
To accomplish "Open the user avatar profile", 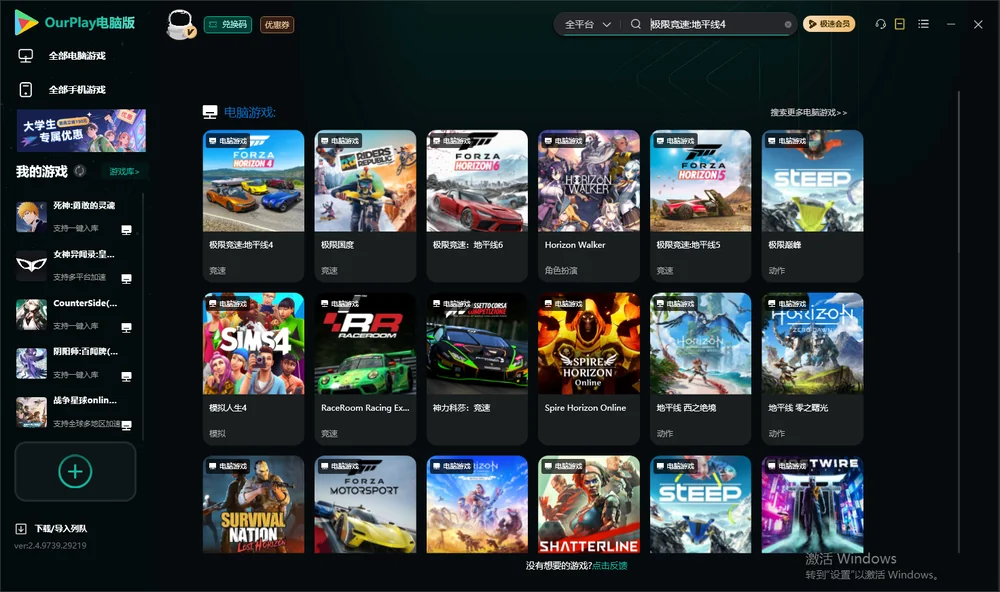I will tap(180, 24).
